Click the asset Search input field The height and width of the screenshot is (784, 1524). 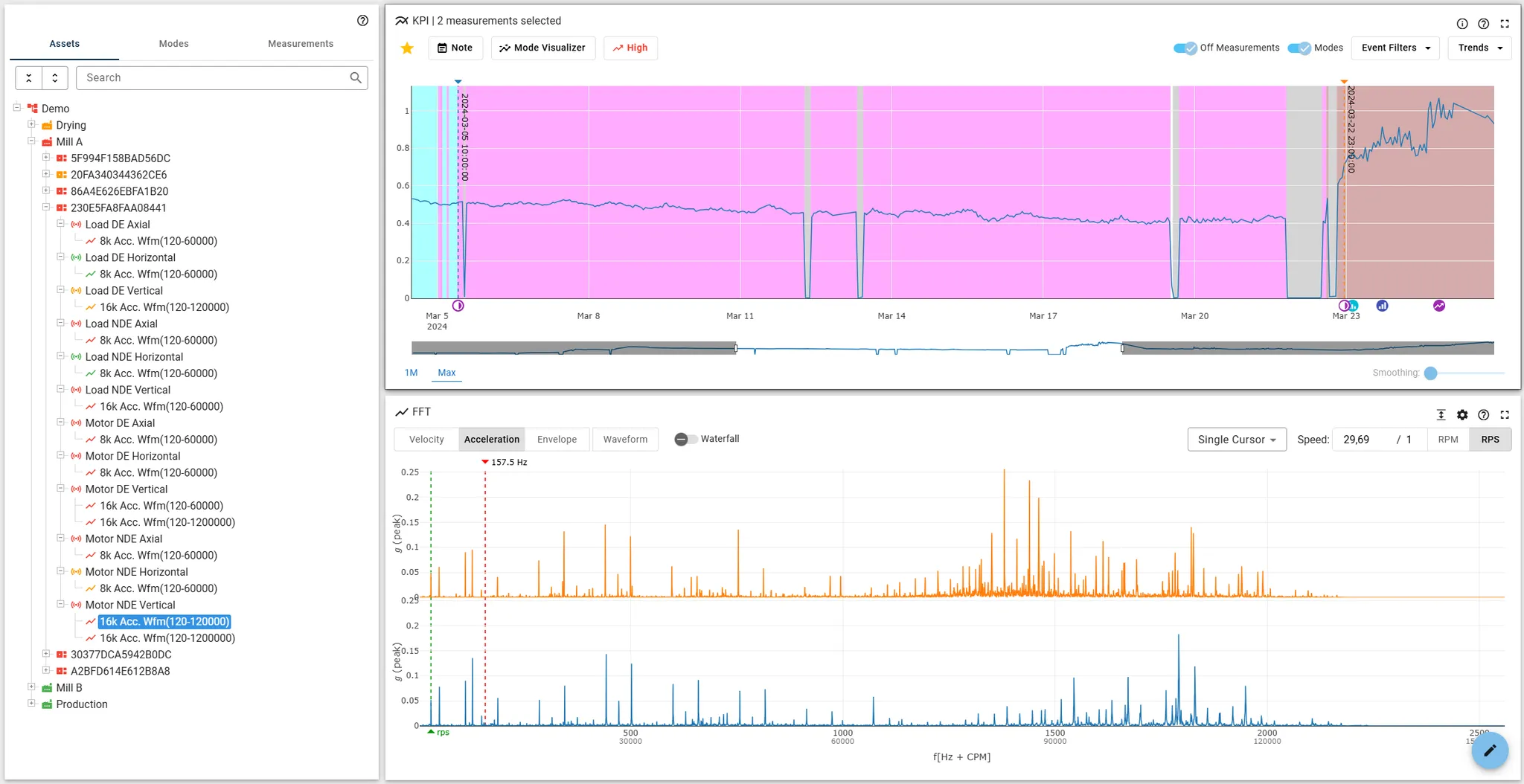click(x=222, y=77)
